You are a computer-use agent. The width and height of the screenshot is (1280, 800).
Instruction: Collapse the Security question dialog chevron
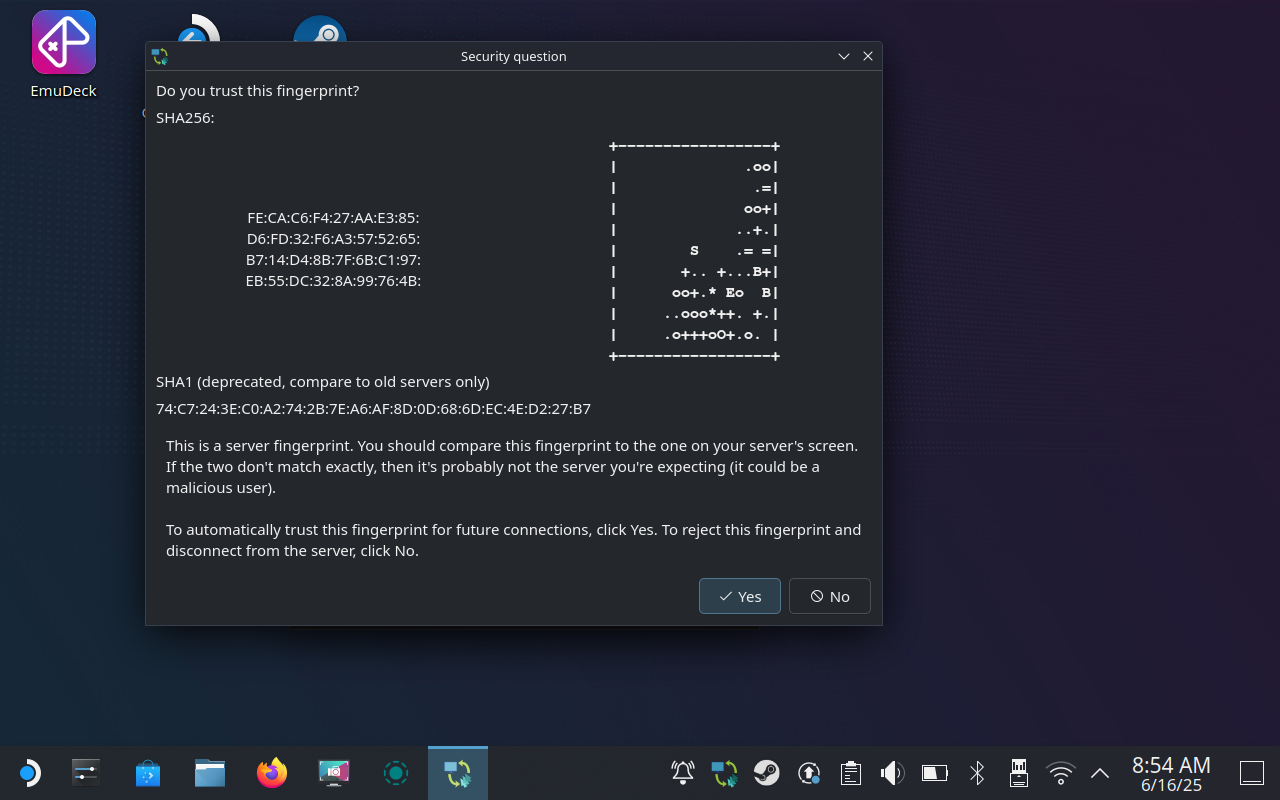843,56
